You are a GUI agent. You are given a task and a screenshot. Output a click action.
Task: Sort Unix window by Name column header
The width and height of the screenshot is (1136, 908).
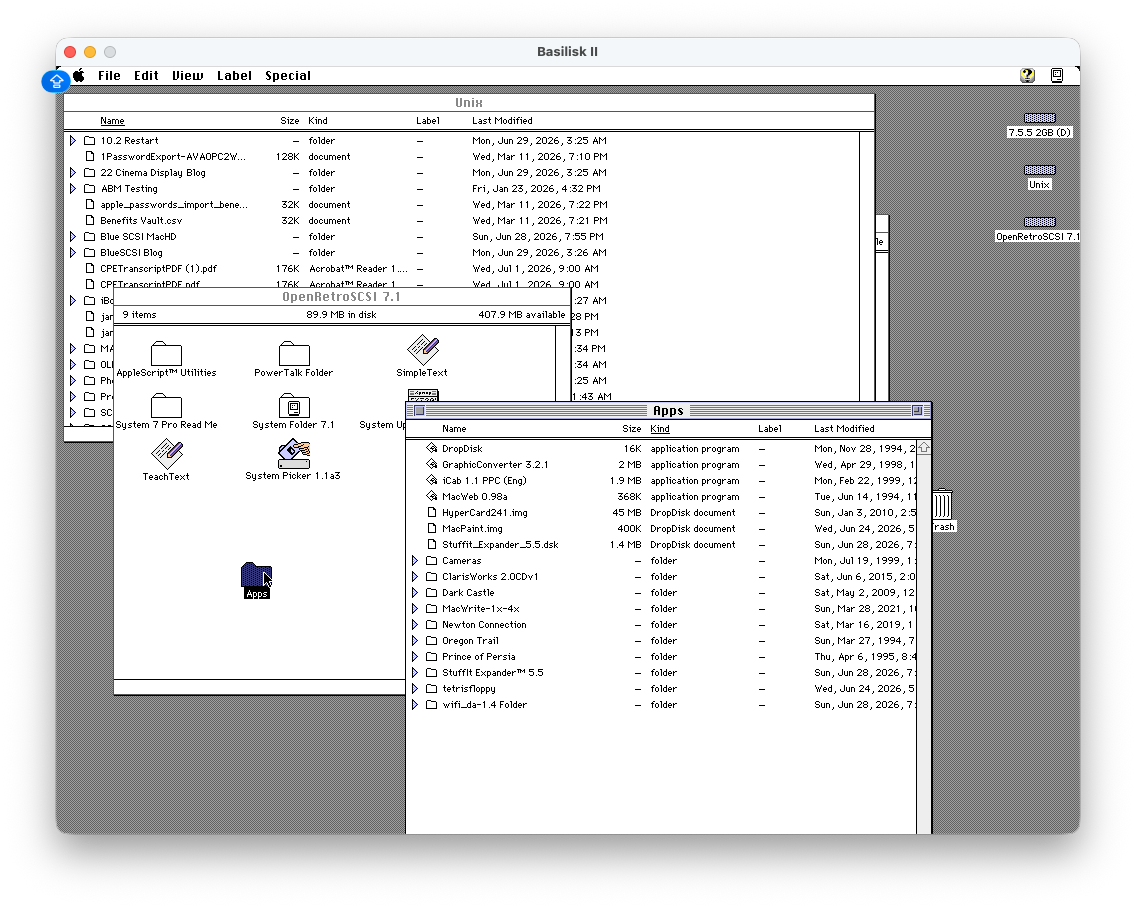point(112,121)
